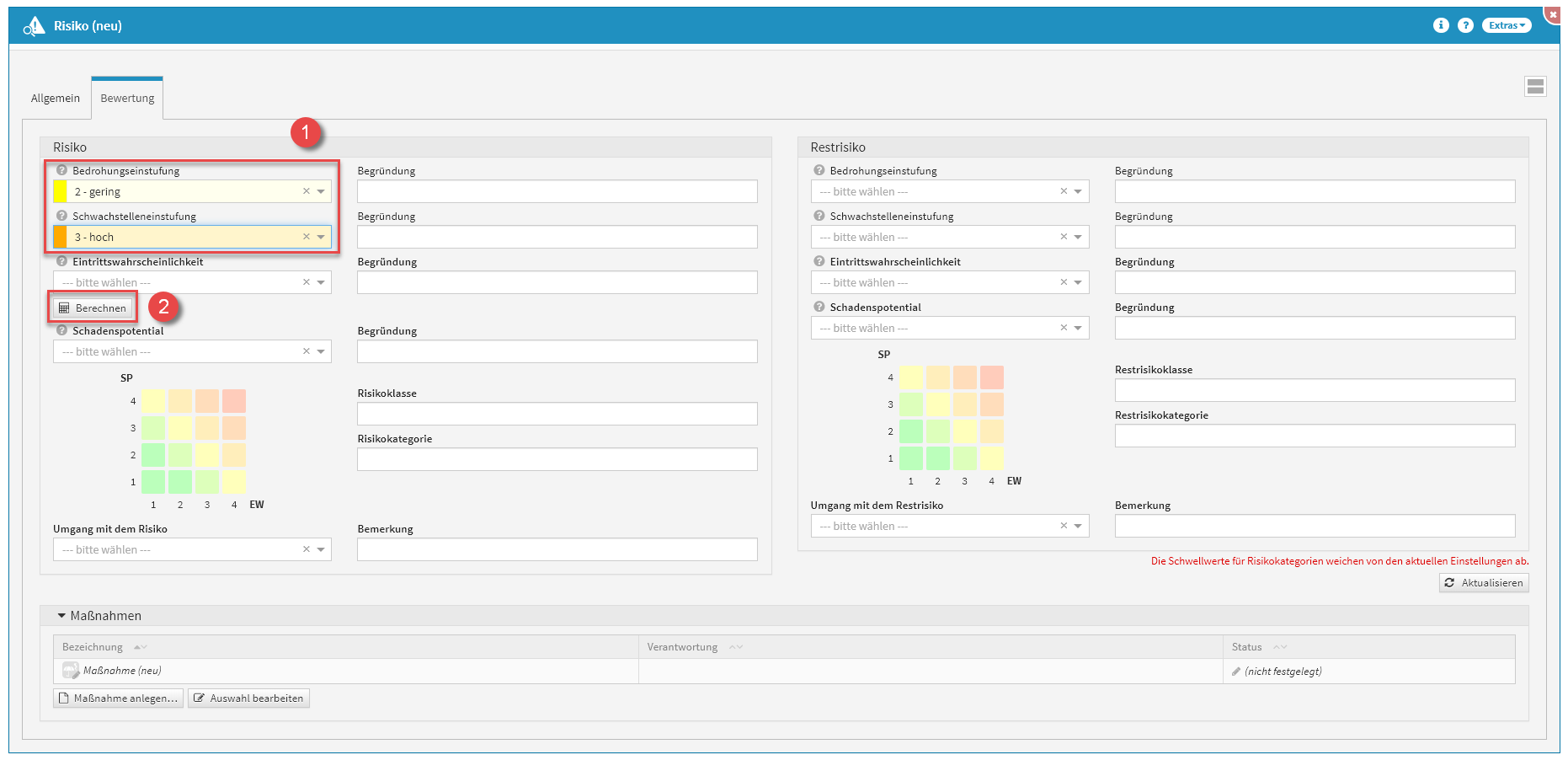
Task: Switch to the Allgemein tab
Action: click(x=56, y=99)
